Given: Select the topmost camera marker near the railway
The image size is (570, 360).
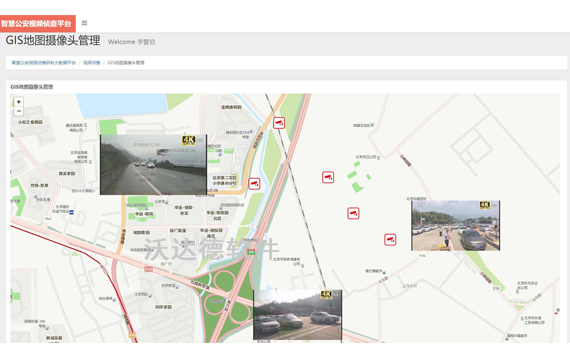Looking at the screenshot, I should click(279, 123).
